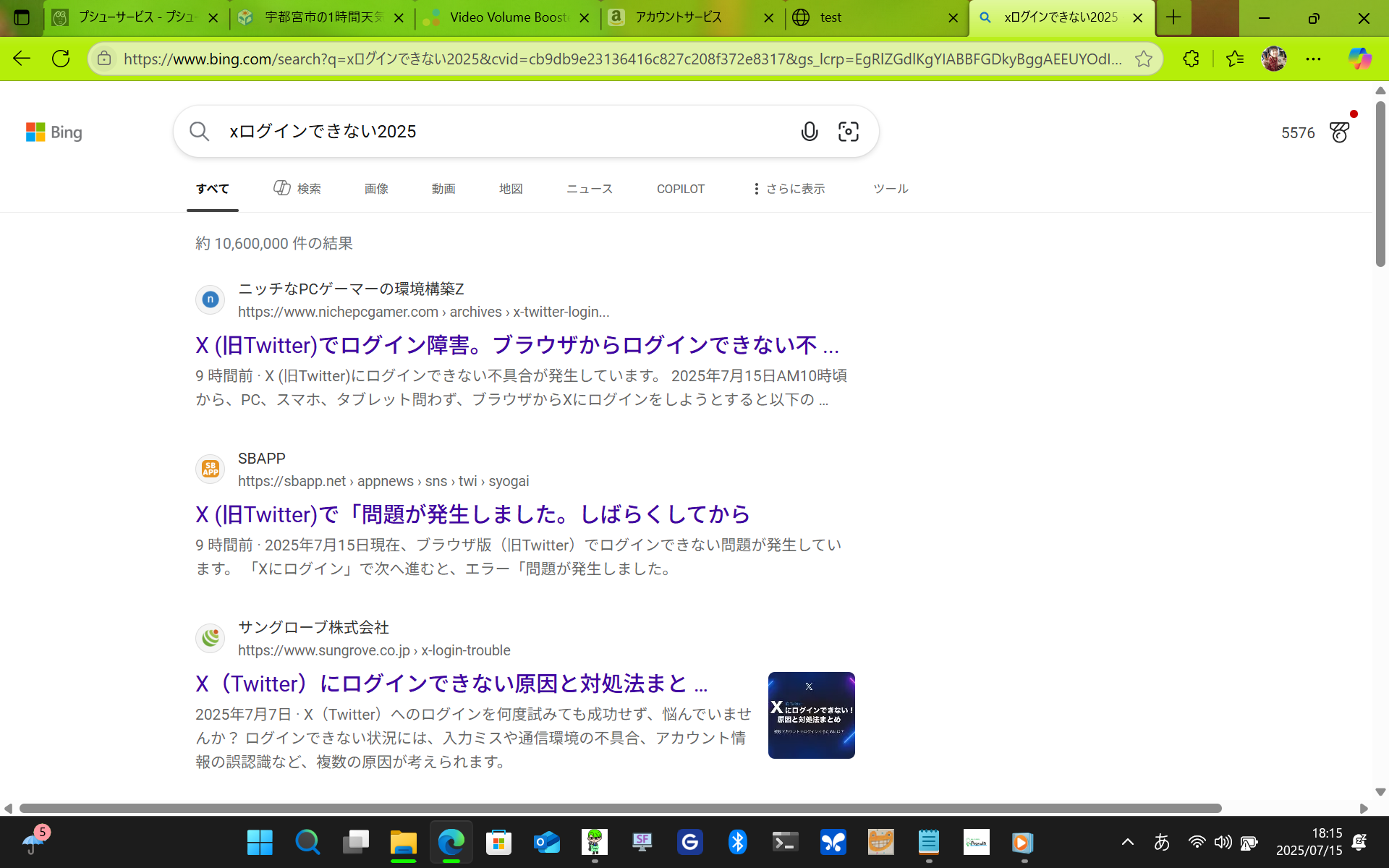Click Bing search text field
The image size is (1389, 868).
[506, 132]
